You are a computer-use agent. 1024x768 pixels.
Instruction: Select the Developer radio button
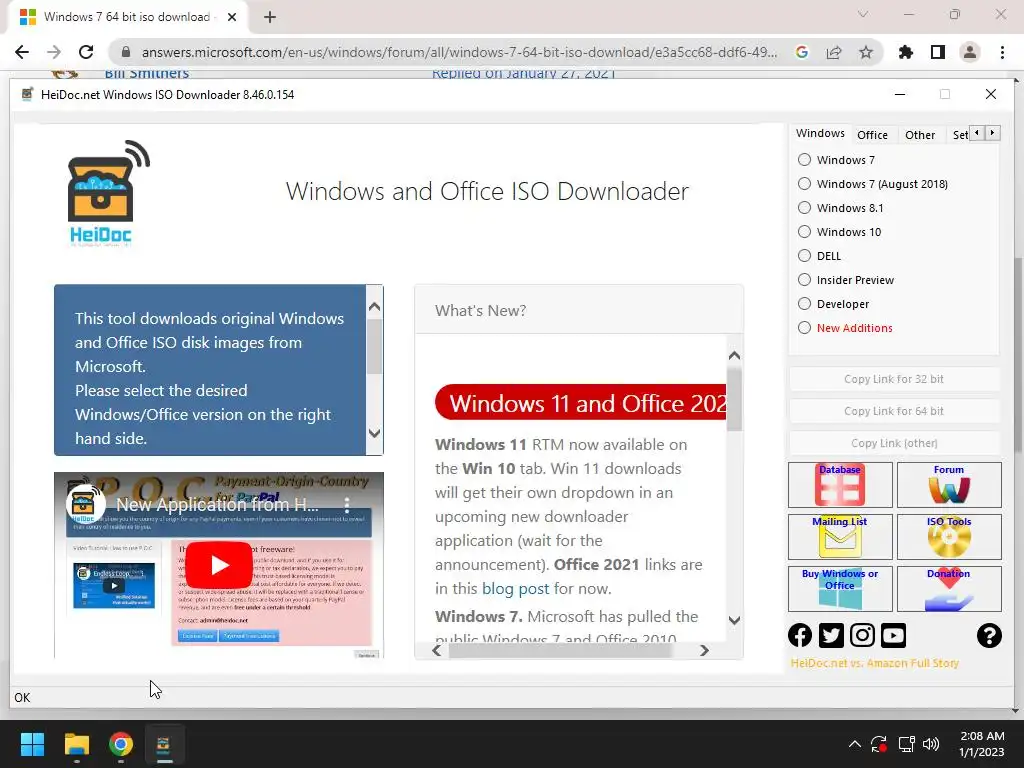point(805,304)
